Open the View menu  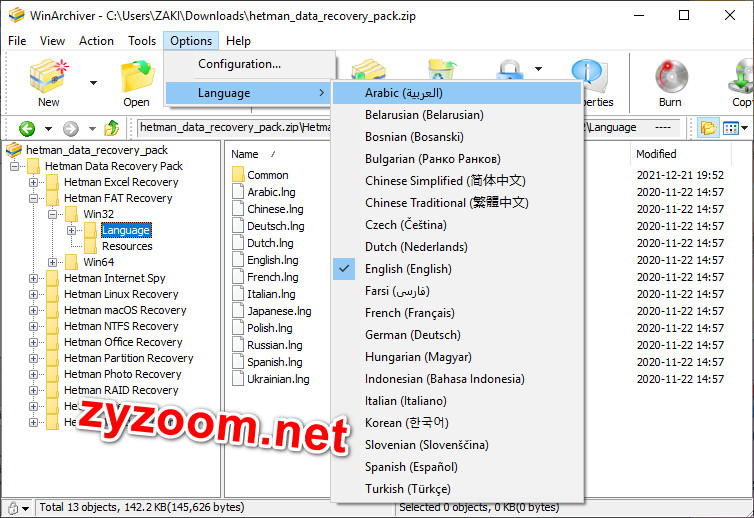coord(52,41)
